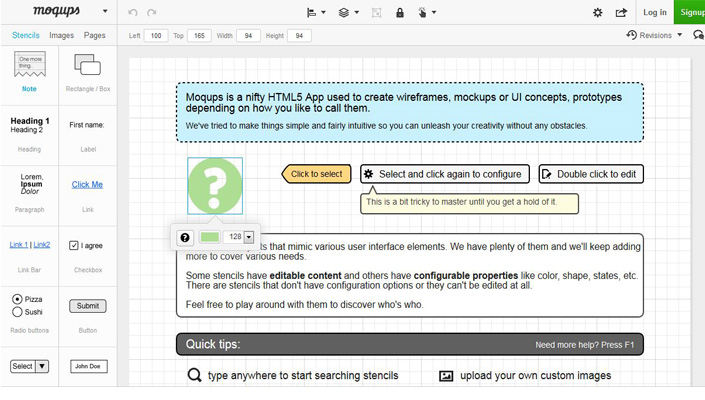Select the Sushi radio button
The height and width of the screenshot is (400, 705).
(17, 312)
